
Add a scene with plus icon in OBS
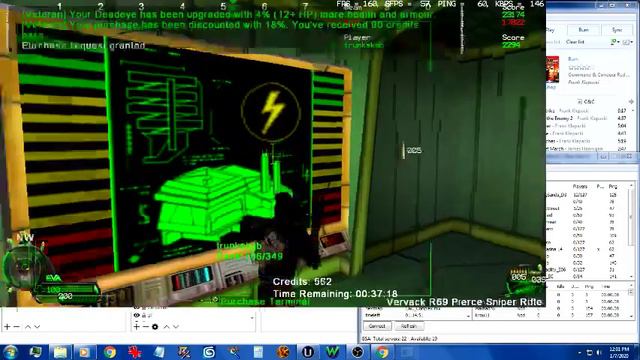(x=7, y=327)
